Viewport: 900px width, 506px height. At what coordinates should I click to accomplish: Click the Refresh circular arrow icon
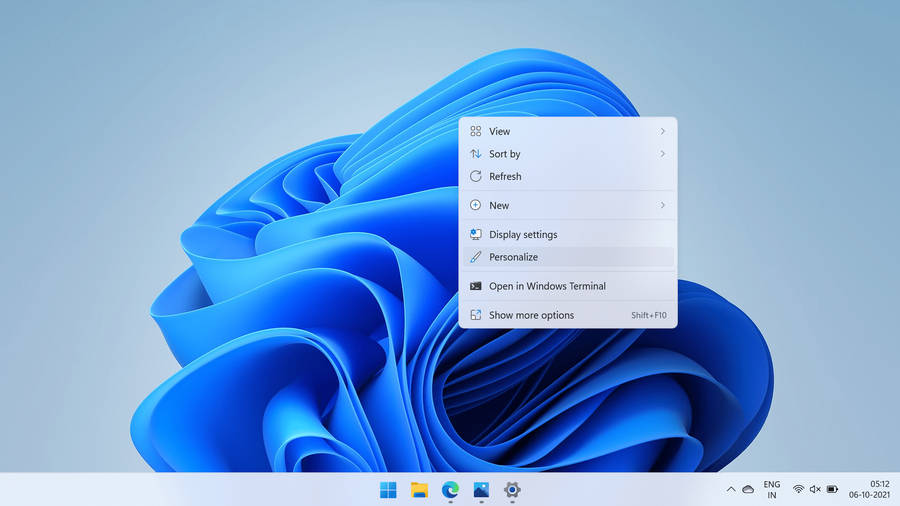(476, 176)
